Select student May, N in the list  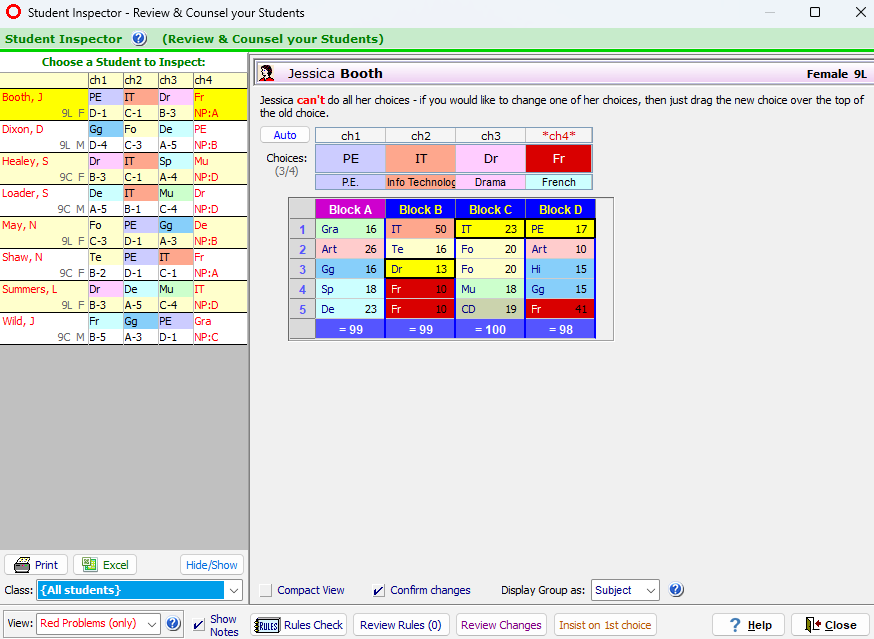(124, 233)
